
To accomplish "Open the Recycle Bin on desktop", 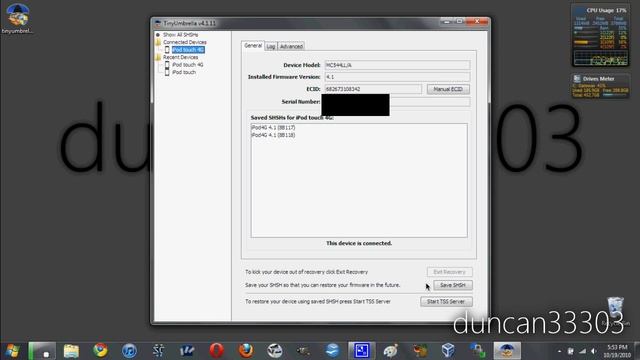I will tap(615, 310).
